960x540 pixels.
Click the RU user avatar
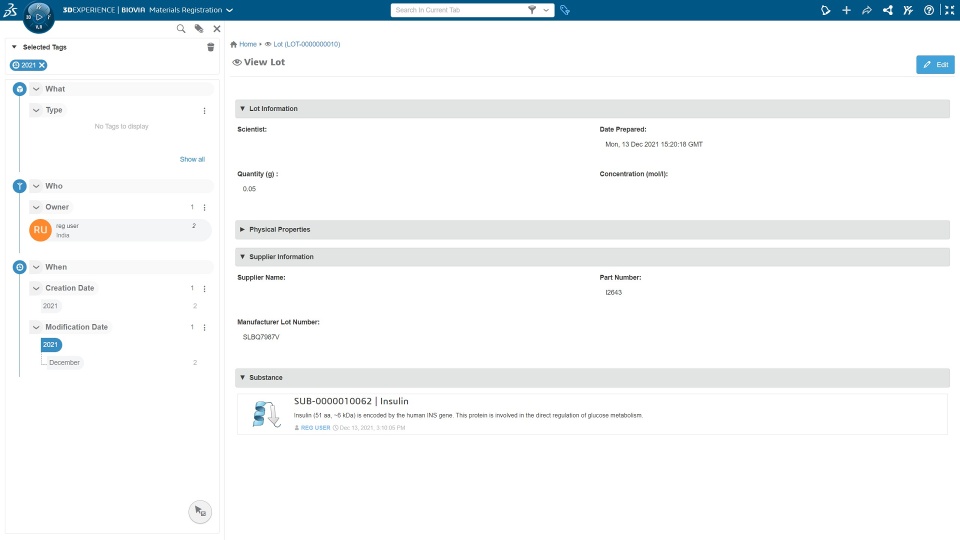tap(40, 230)
